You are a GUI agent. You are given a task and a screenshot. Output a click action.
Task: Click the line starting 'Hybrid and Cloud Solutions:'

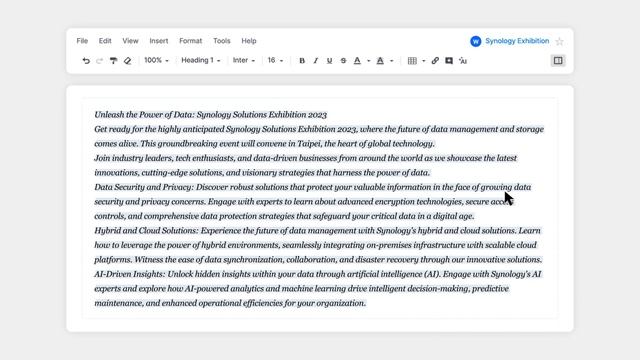[318, 231]
